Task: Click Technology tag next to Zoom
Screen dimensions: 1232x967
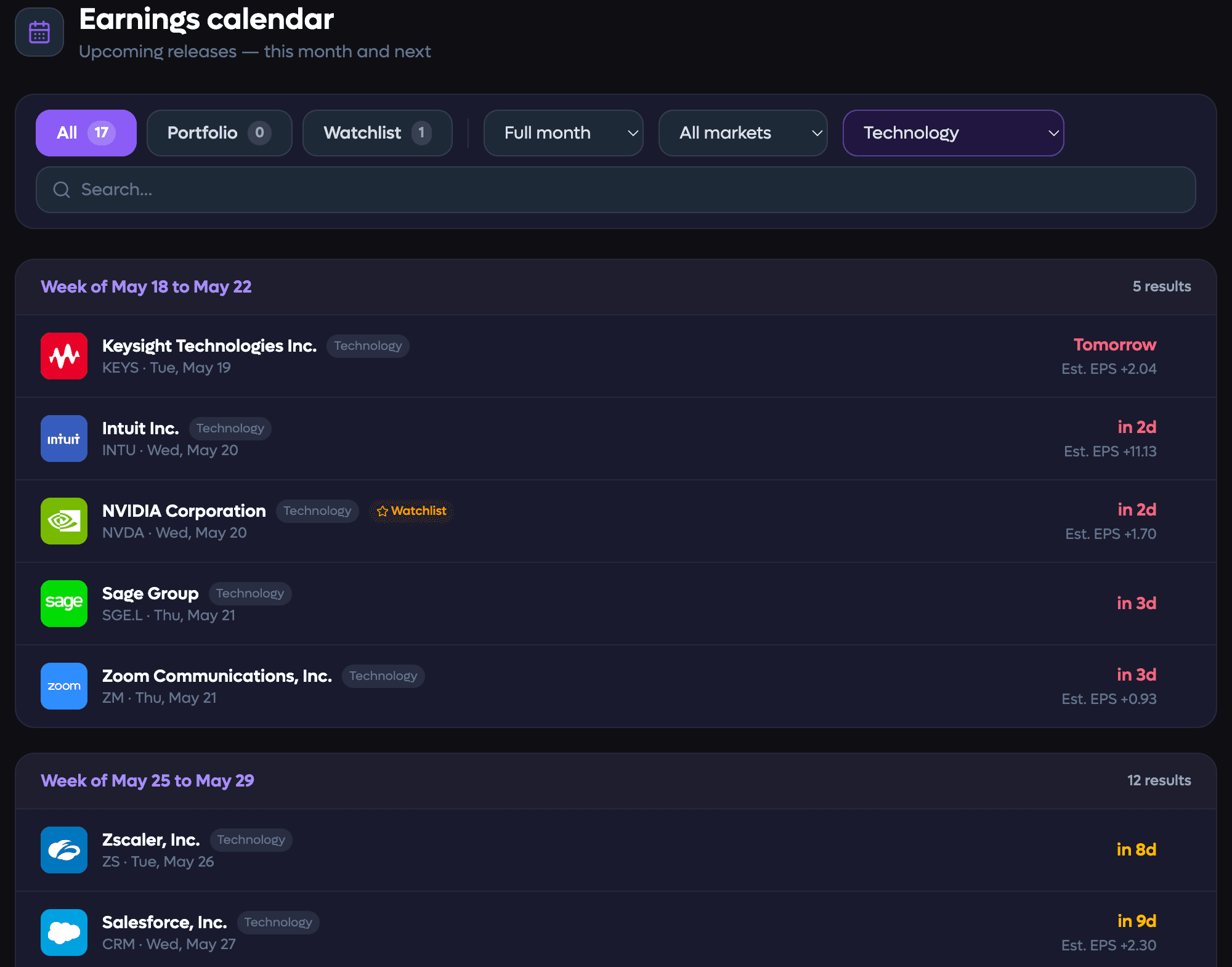Action: pyautogui.click(x=383, y=676)
